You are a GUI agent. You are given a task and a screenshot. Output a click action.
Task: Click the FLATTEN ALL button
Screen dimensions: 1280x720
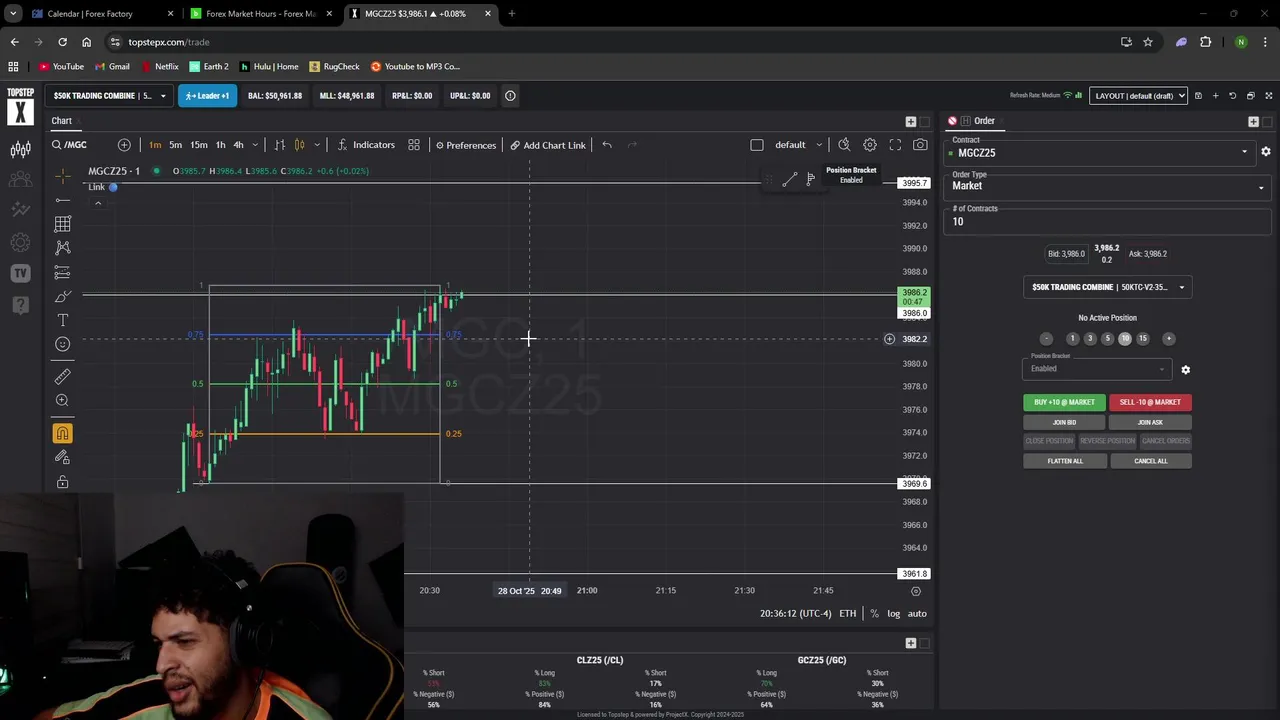coord(1064,461)
